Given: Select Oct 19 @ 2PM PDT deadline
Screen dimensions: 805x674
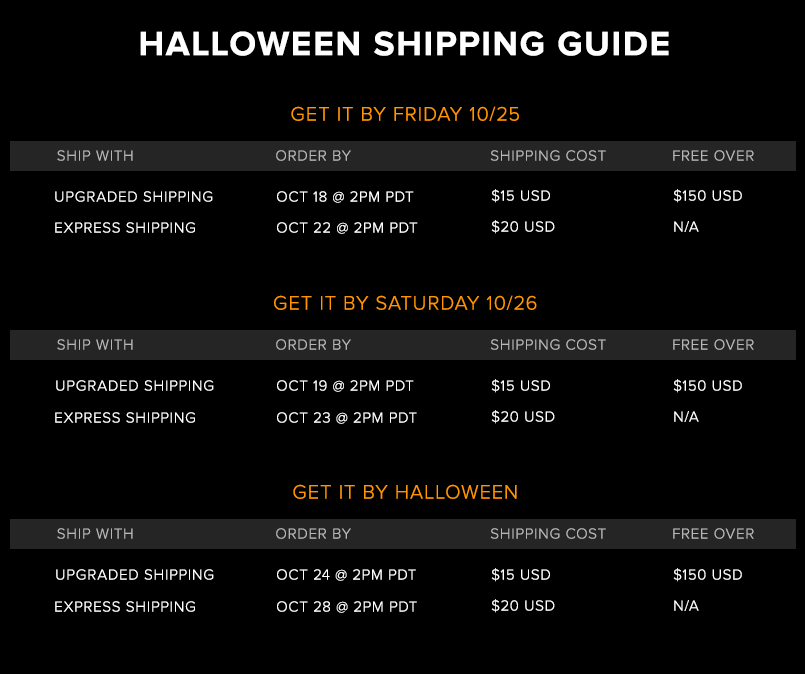Looking at the screenshot, I should pos(344,386).
